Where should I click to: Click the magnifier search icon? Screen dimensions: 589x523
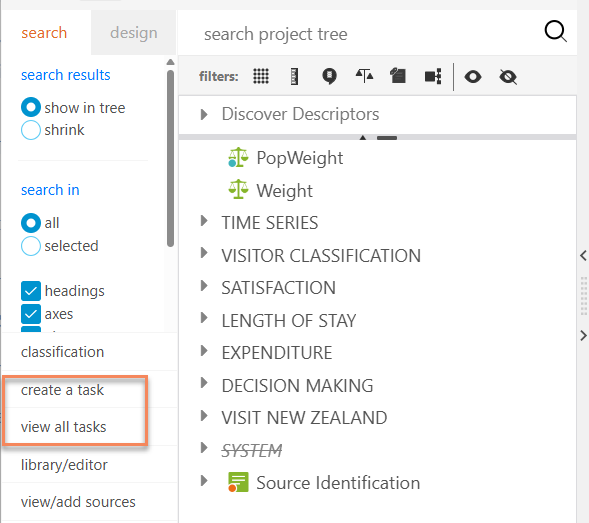[x=555, y=32]
